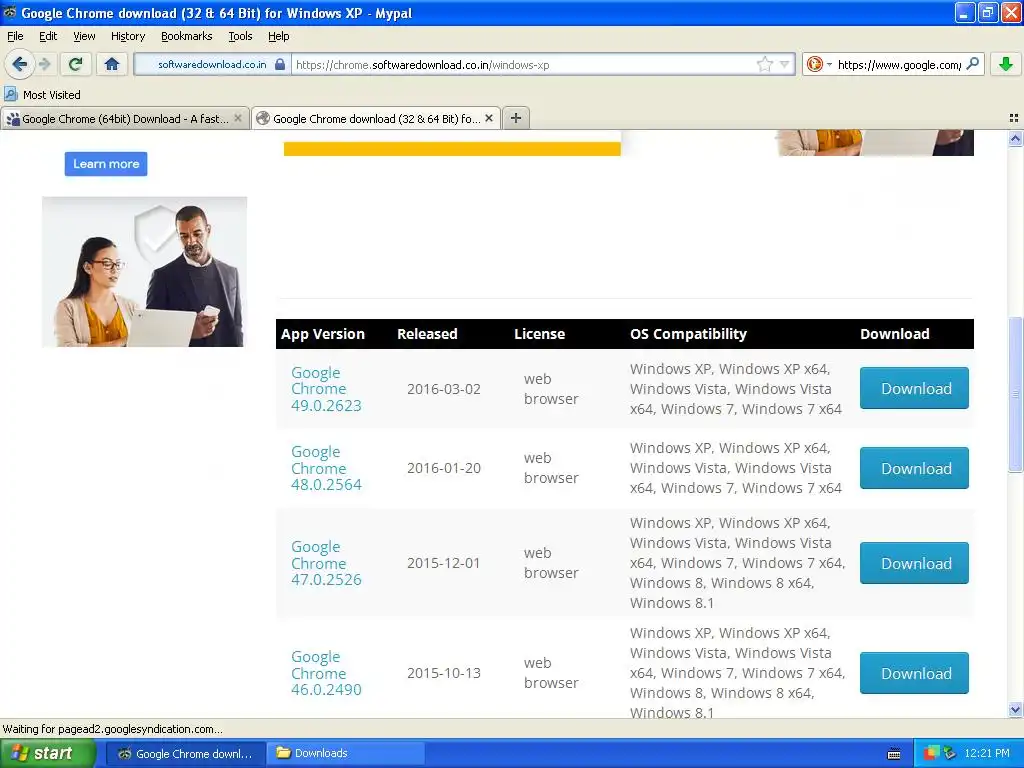Image resolution: width=1024 pixels, height=768 pixels.
Task: Click the search magnifier icon
Action: click(972, 64)
